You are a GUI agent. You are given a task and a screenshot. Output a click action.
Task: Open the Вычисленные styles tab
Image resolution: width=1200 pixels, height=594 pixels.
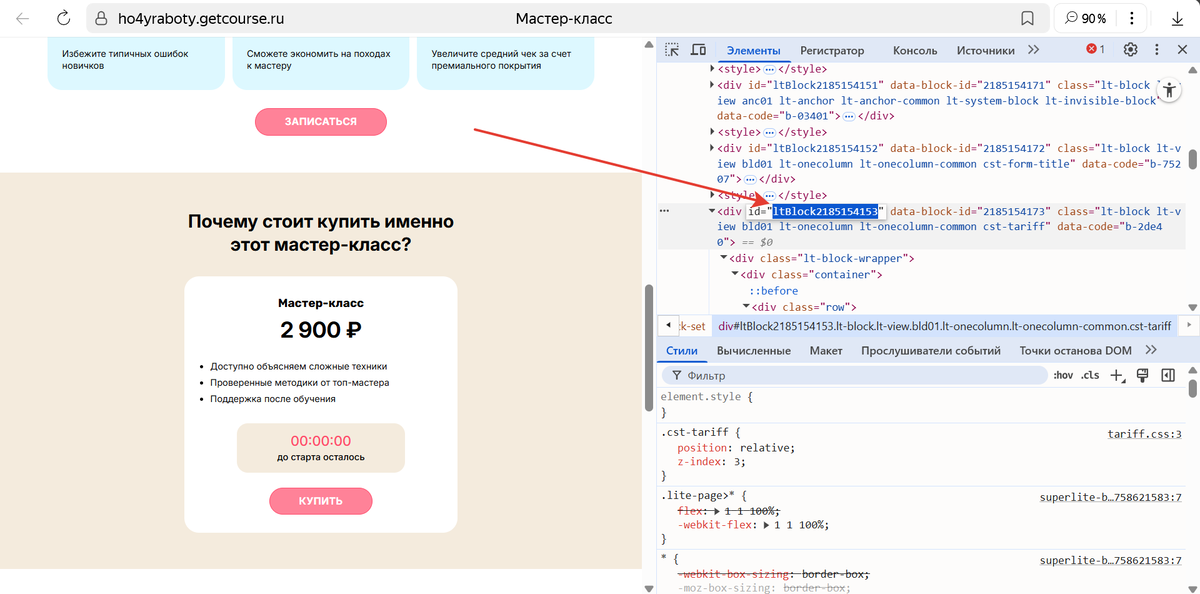pyautogui.click(x=753, y=350)
